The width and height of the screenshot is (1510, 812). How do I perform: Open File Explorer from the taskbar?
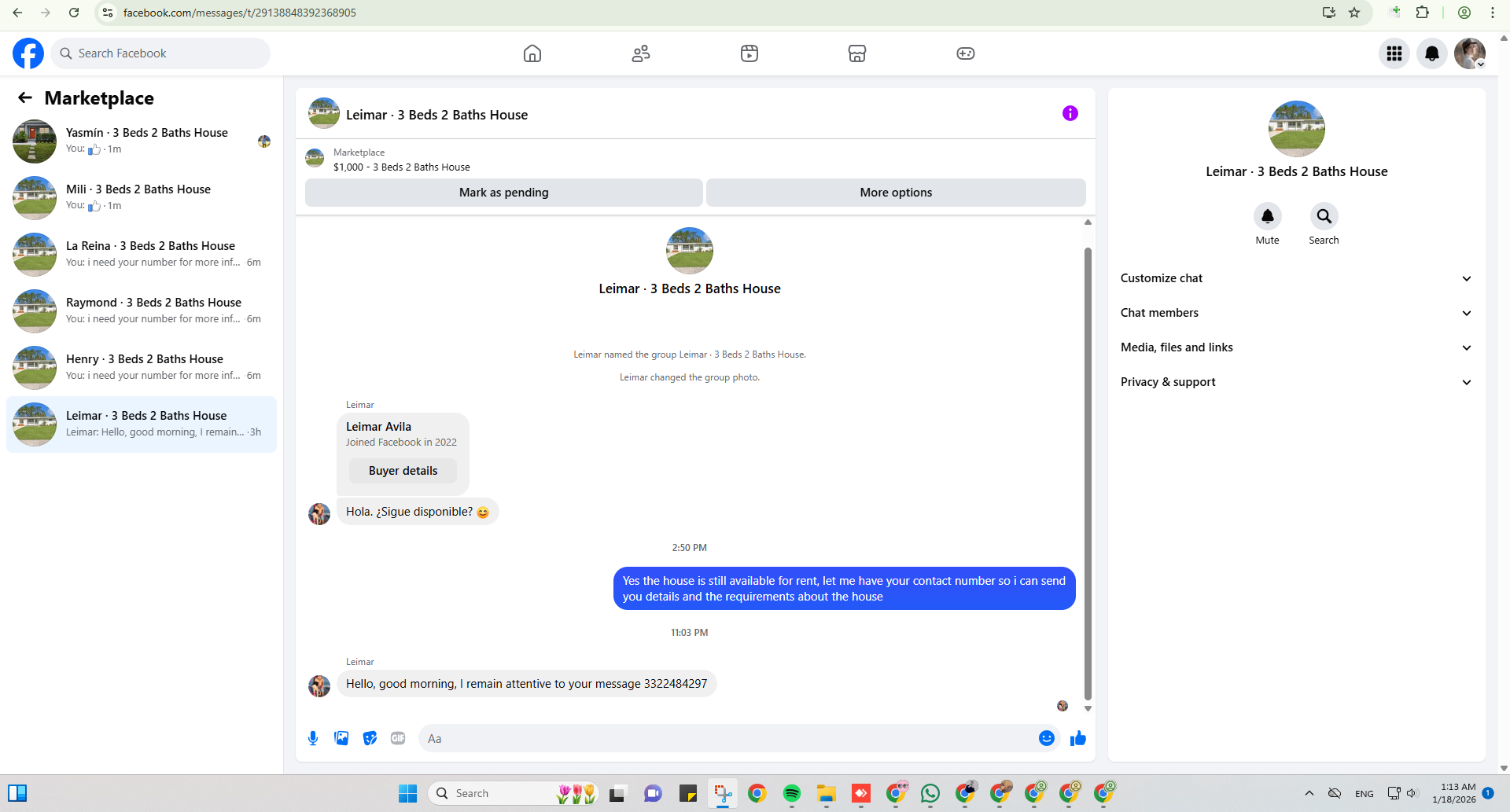tap(826, 793)
